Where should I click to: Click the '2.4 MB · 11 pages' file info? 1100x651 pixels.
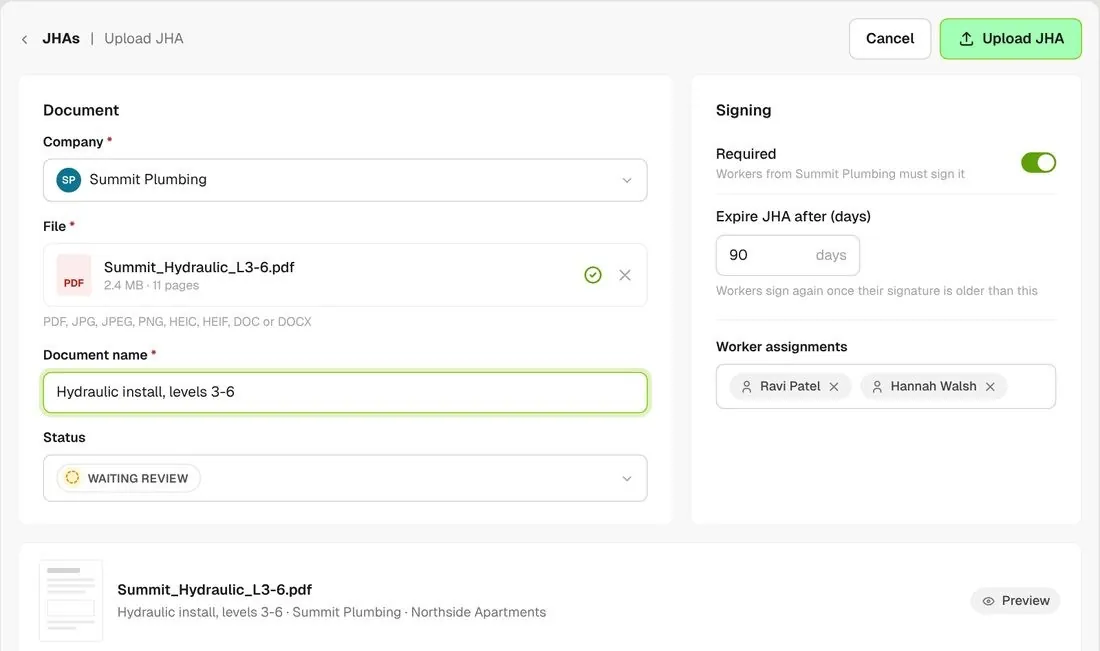pyautogui.click(x=152, y=286)
